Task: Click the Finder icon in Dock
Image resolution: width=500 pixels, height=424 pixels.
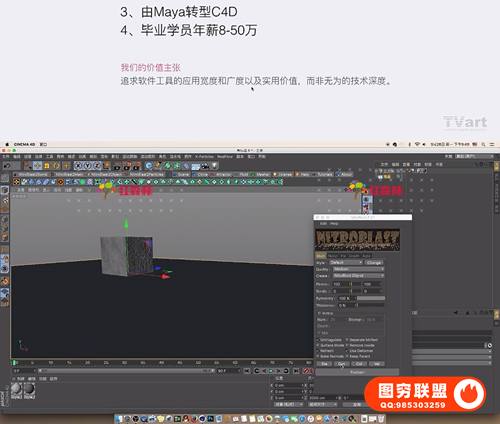Action: click(x=119, y=419)
